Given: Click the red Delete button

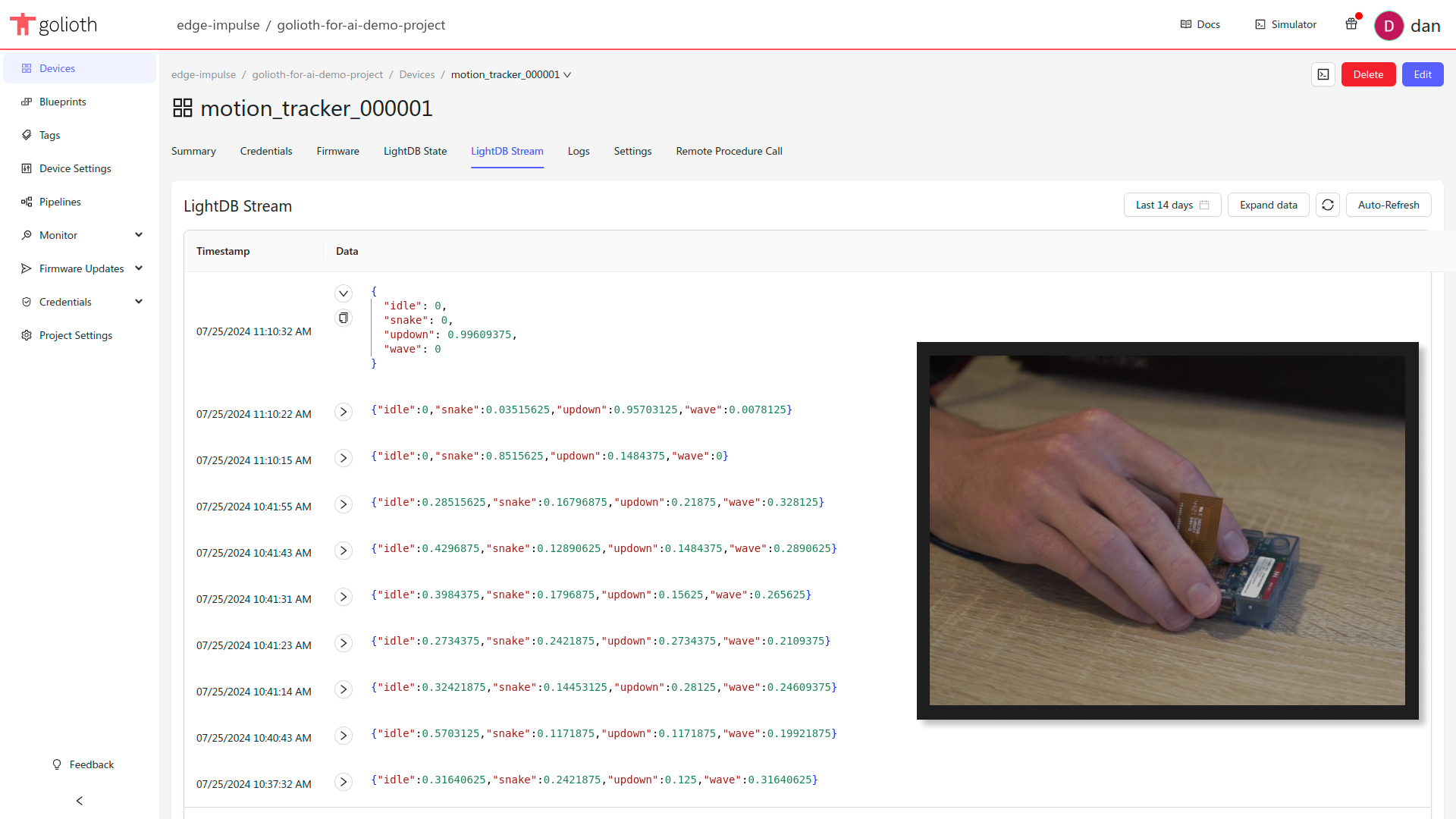Looking at the screenshot, I should coord(1368,74).
